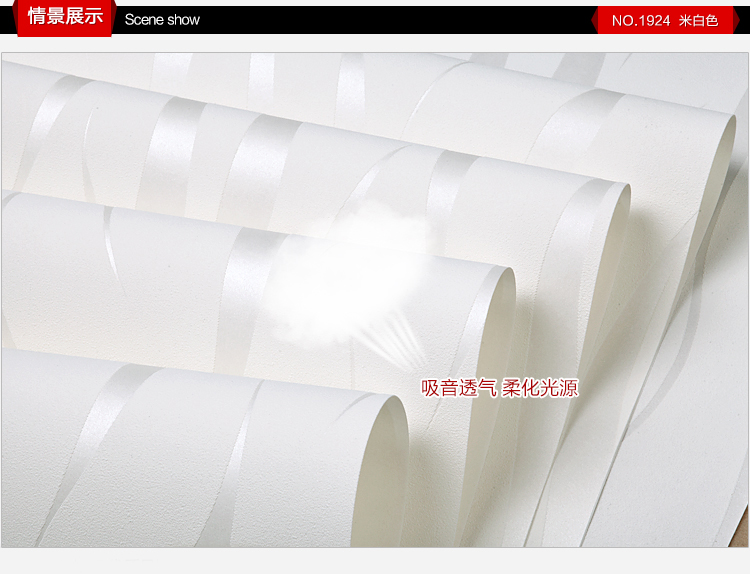The width and height of the screenshot is (750, 574).
Task: Open the wallpaper rolls product photo
Action: [x=375, y=300]
